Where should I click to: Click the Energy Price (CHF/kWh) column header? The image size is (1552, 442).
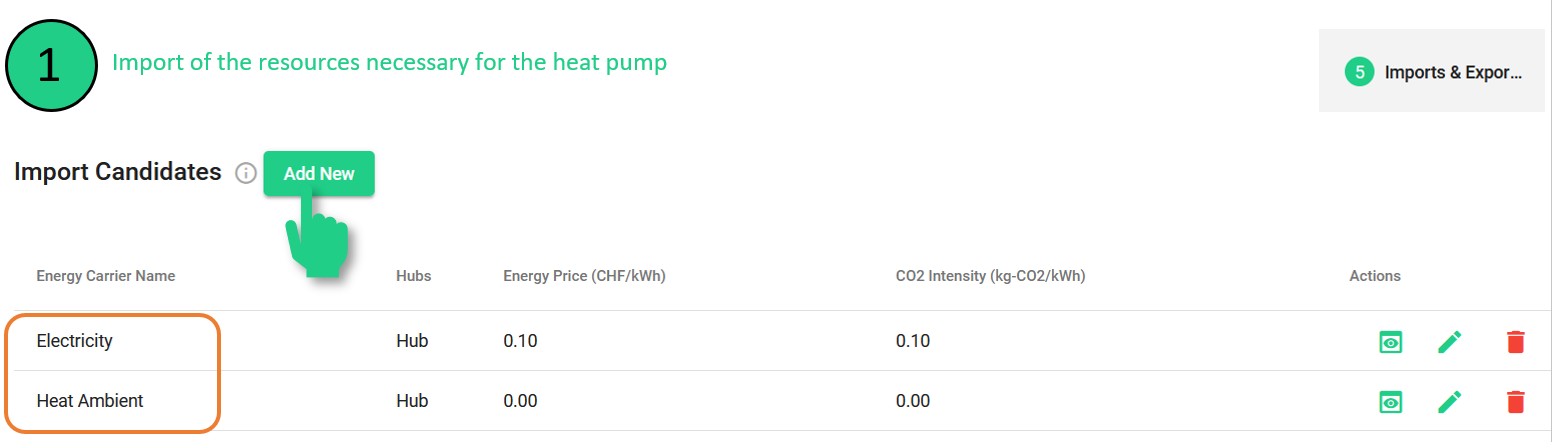(584, 276)
